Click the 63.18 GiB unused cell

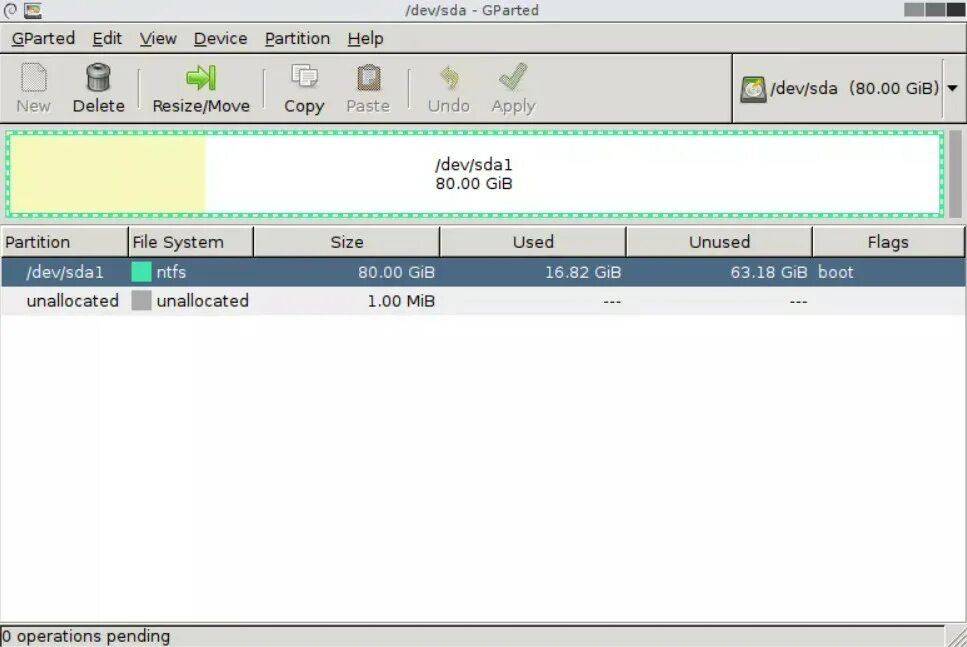768,272
